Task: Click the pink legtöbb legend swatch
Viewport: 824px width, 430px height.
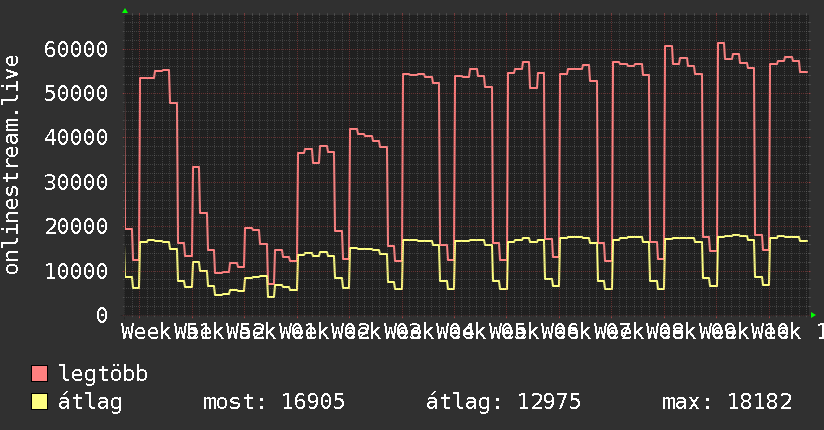Action: pyautogui.click(x=39, y=374)
